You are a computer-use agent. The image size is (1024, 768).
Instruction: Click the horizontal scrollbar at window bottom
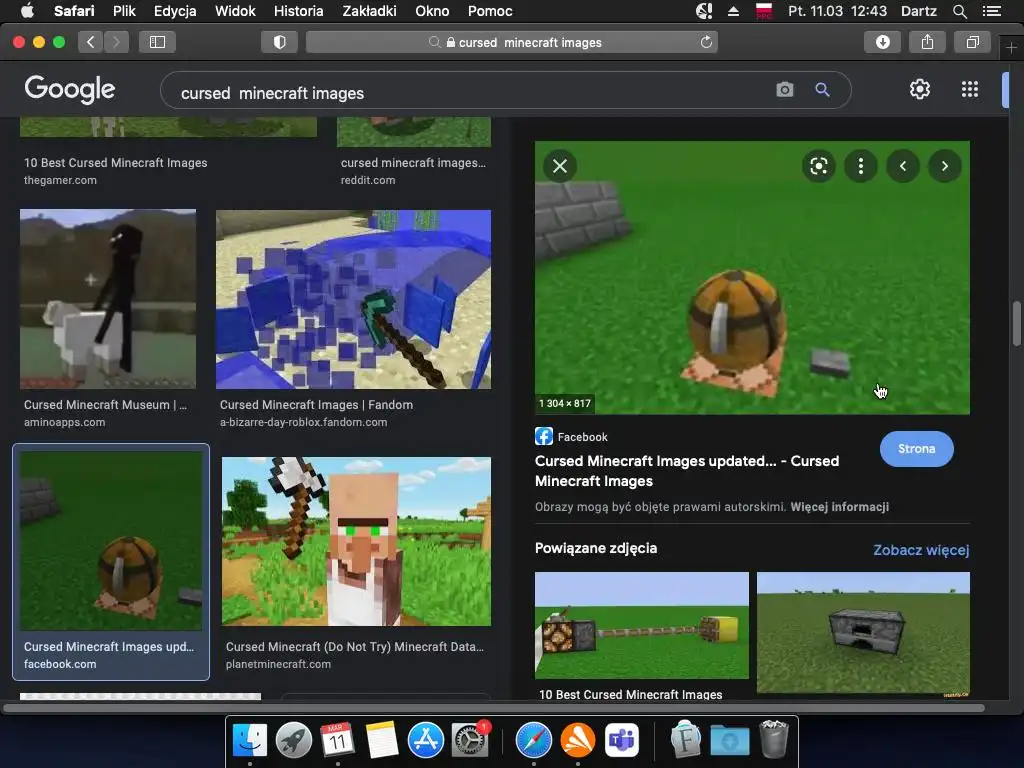click(x=494, y=708)
